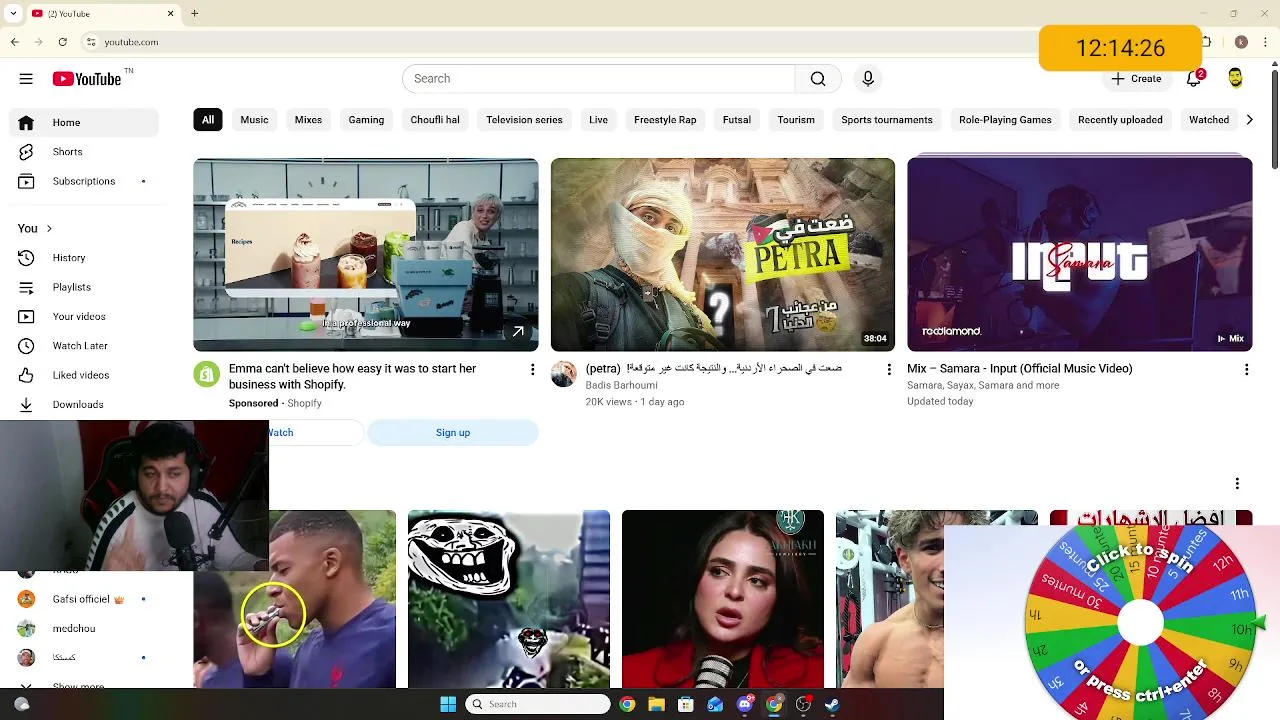Open the browser tab search dropdown

point(13,13)
